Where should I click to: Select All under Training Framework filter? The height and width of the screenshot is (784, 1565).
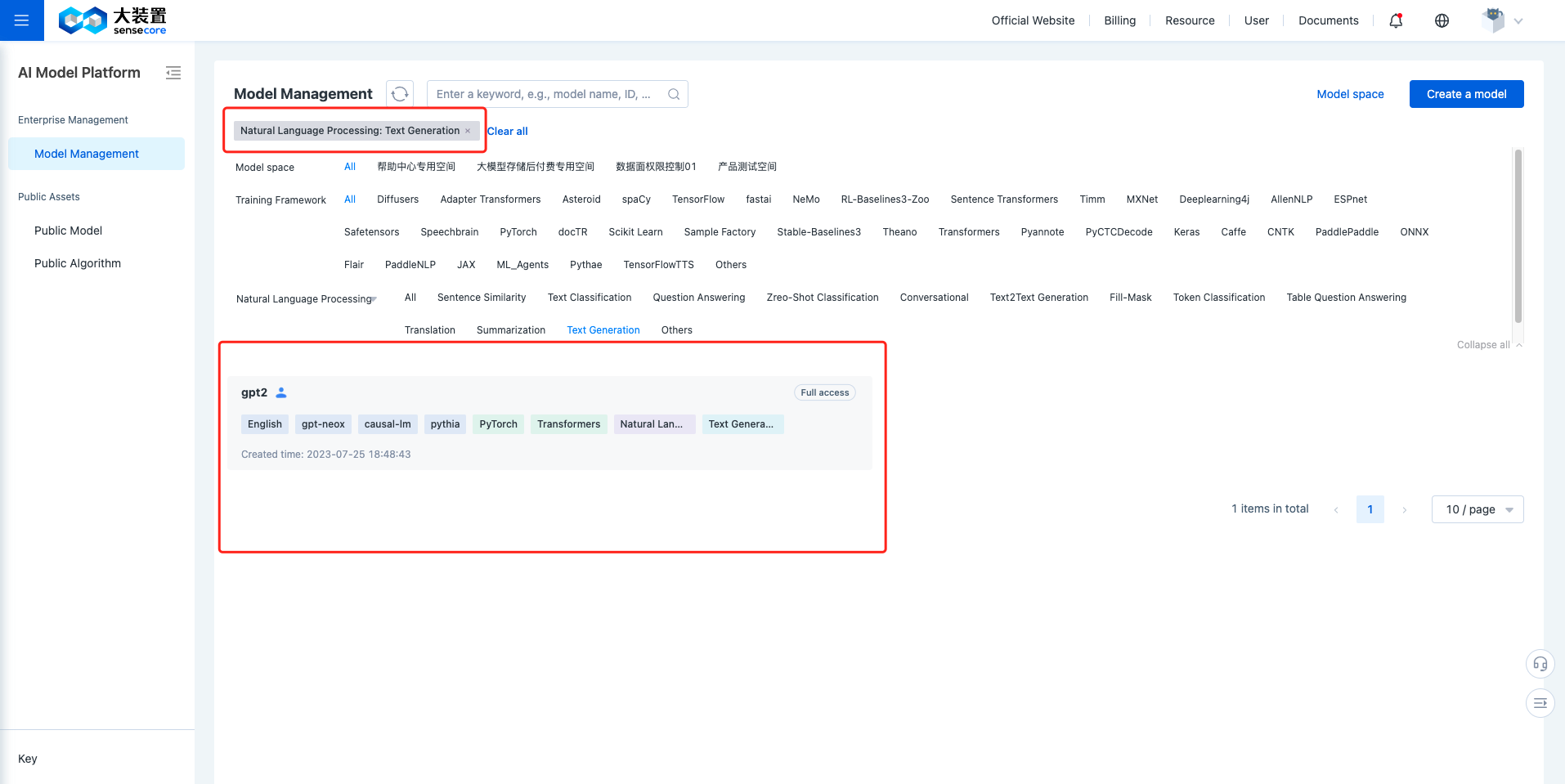350,199
